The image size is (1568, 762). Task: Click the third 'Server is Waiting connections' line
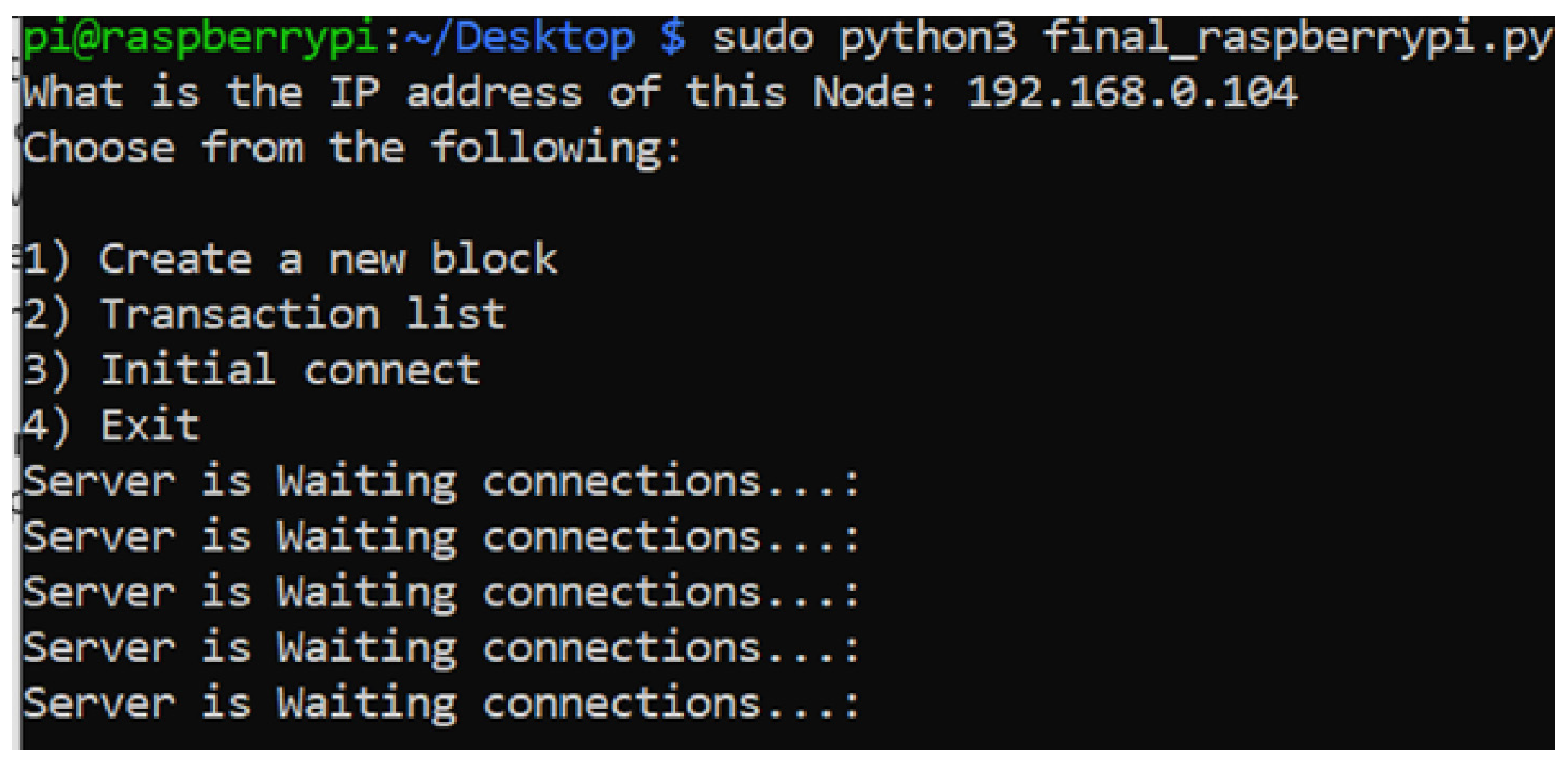(441, 593)
